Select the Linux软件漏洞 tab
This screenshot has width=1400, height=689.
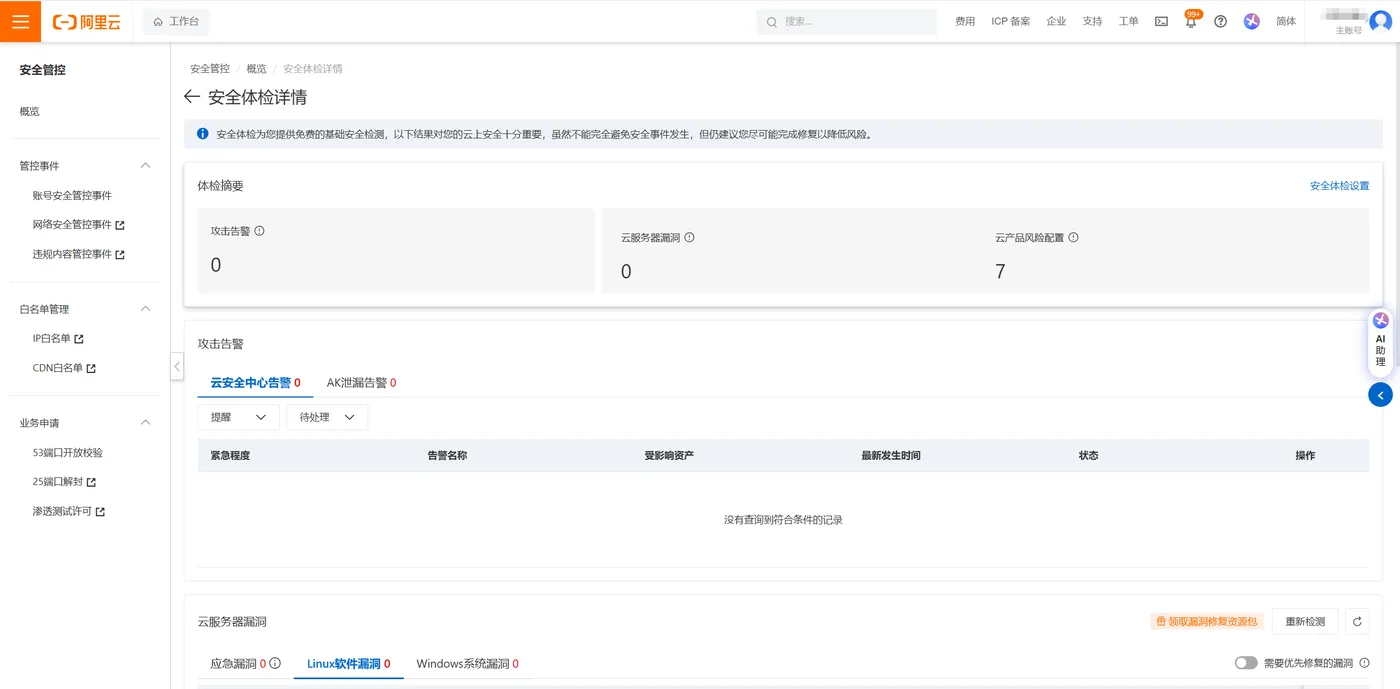(348, 664)
